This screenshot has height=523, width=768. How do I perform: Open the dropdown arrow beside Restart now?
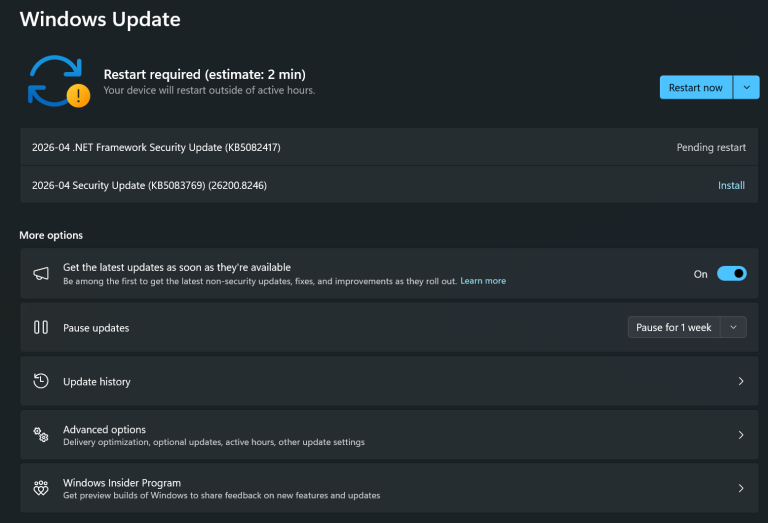pyautogui.click(x=746, y=87)
